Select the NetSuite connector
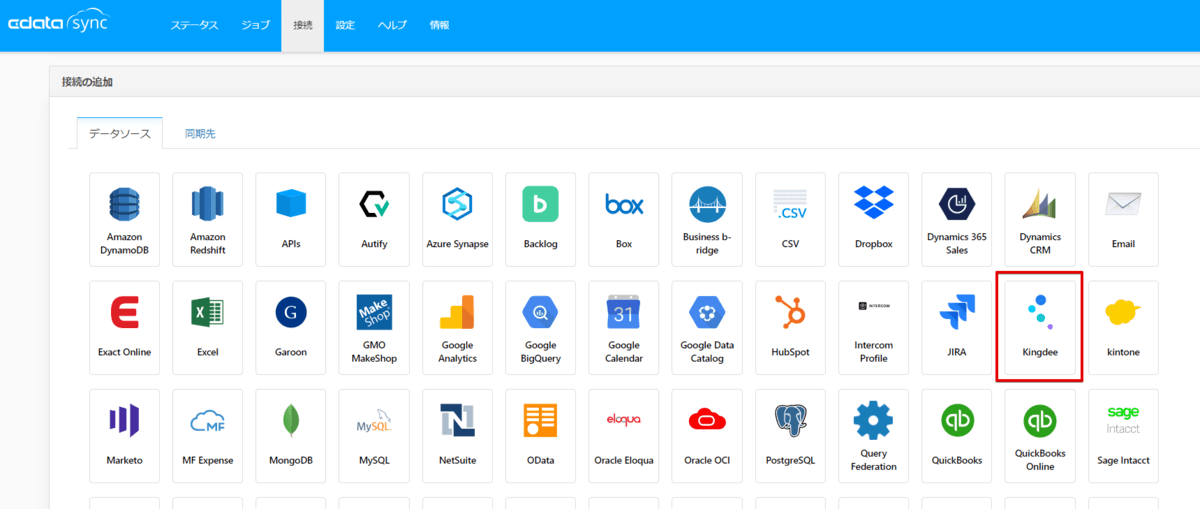Image resolution: width=1200 pixels, height=509 pixels. (x=457, y=436)
